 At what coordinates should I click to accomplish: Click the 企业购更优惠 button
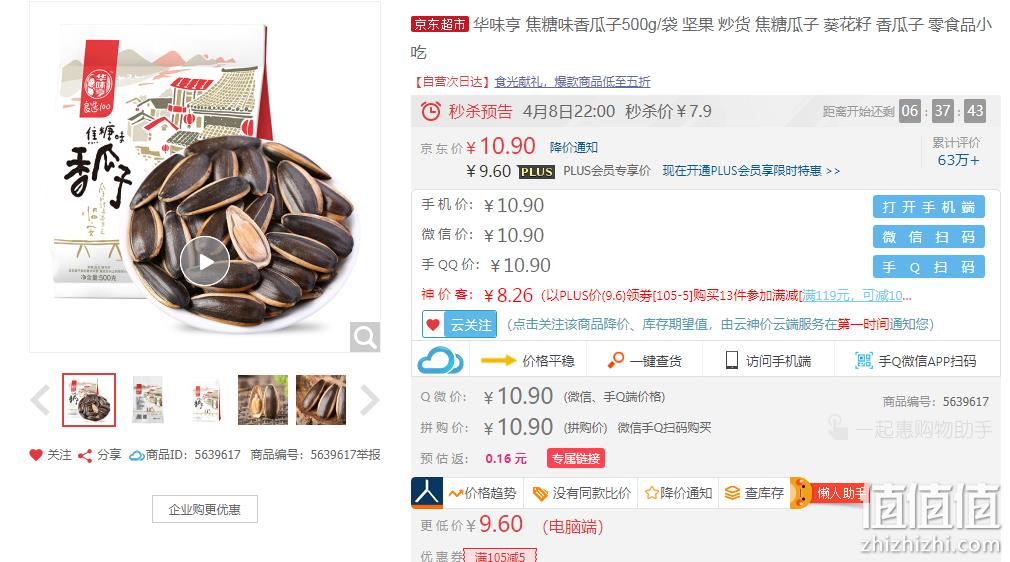[205, 509]
